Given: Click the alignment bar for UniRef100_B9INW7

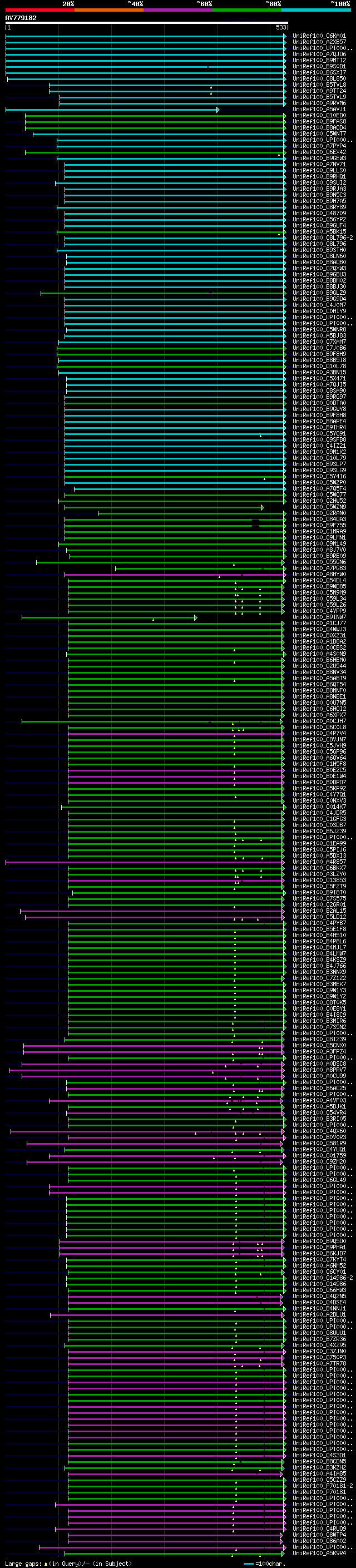Looking at the screenshot, I should pyautogui.click(x=110, y=617).
